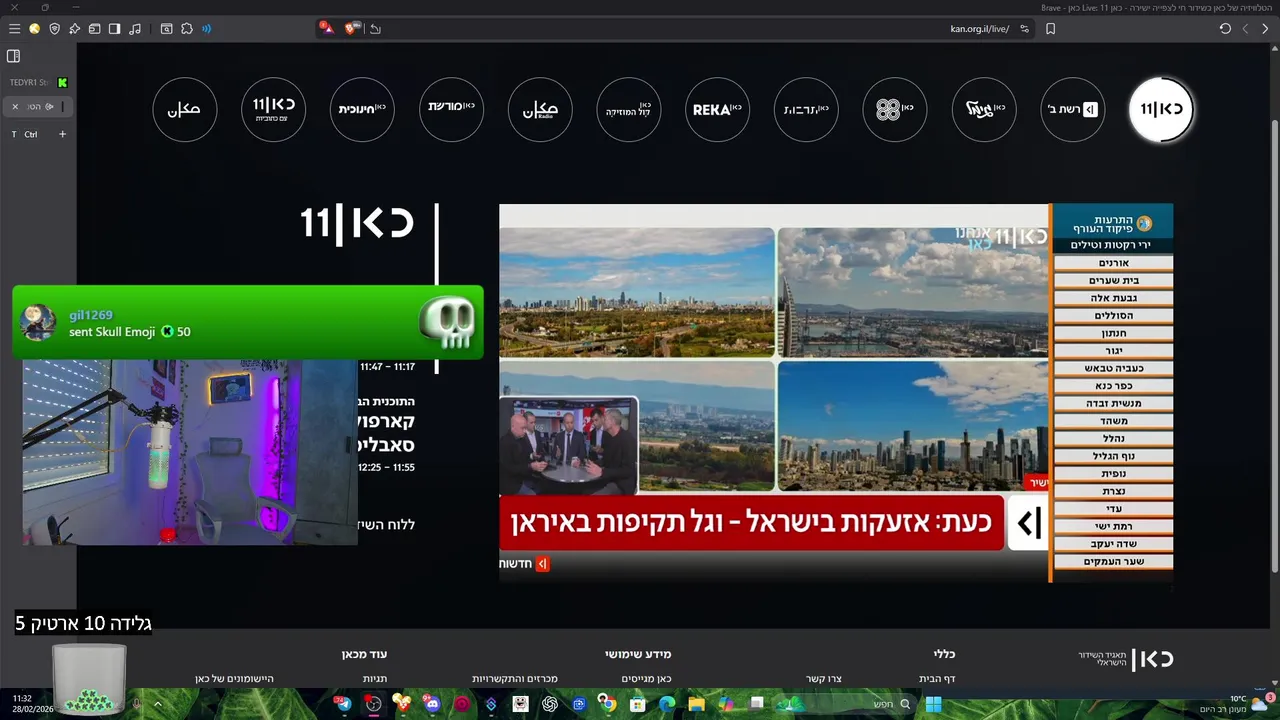The image size is (1280, 720).
Task: Open Google Chrome from the taskbar
Action: [607, 704]
